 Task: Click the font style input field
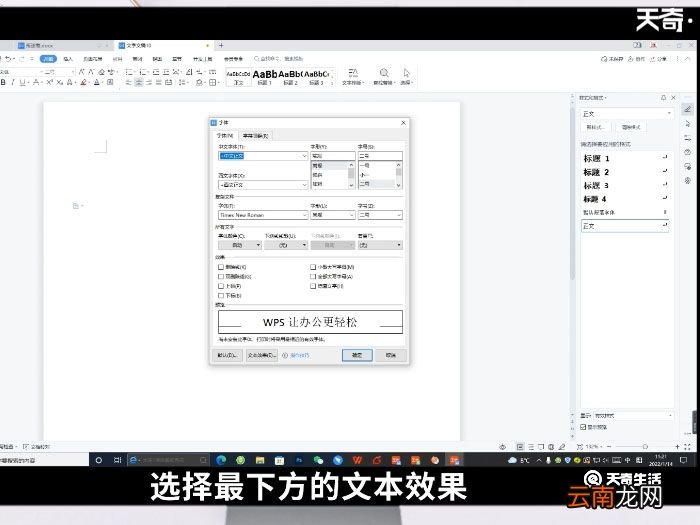click(x=333, y=156)
